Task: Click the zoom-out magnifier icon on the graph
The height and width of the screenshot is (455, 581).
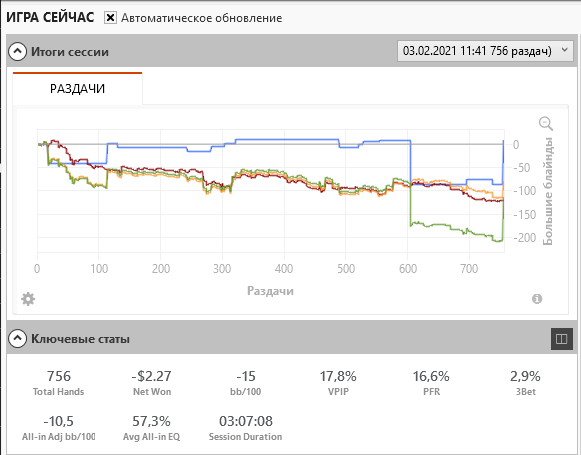Action: tap(546, 123)
